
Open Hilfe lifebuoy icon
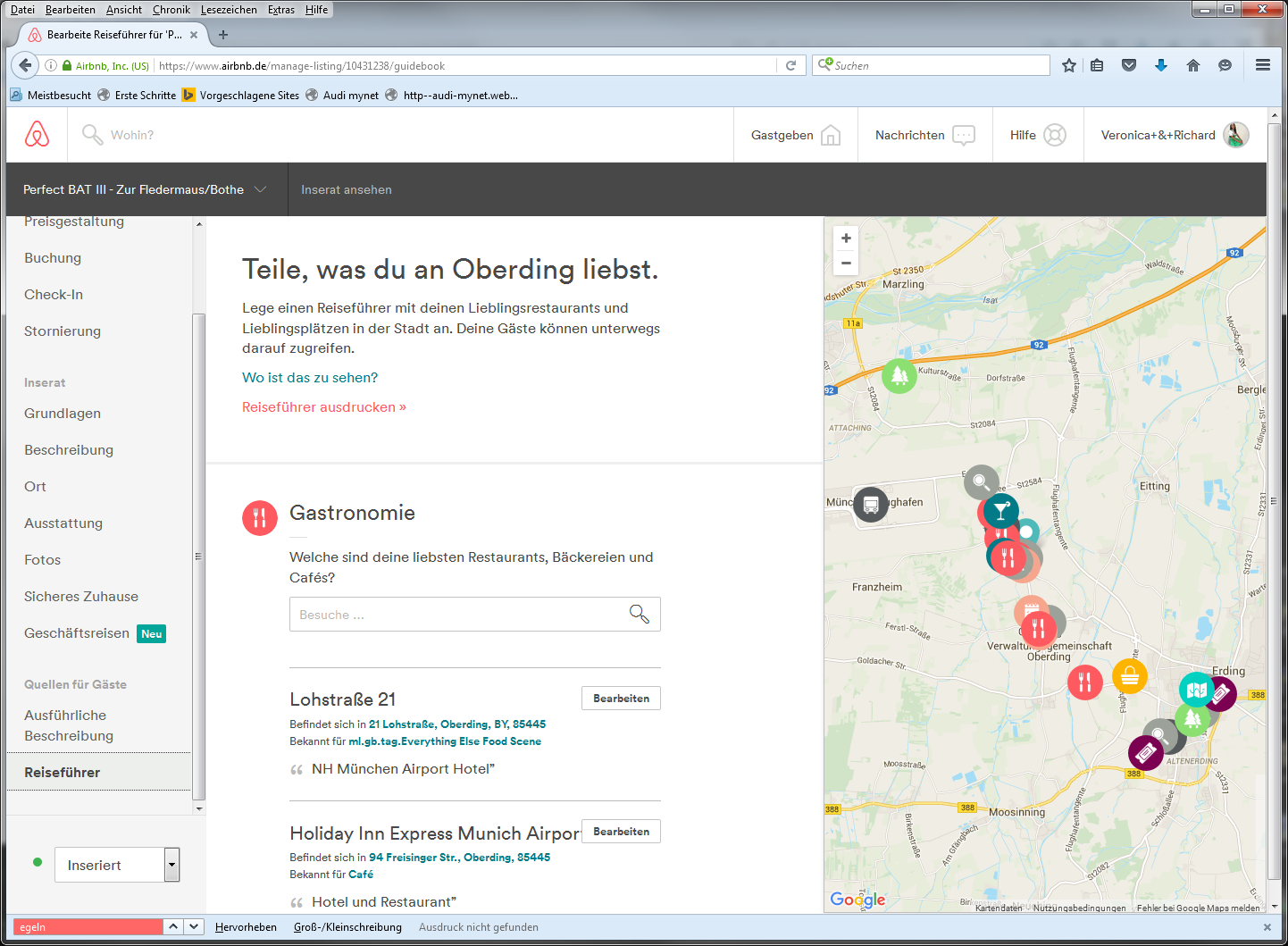tap(1055, 135)
